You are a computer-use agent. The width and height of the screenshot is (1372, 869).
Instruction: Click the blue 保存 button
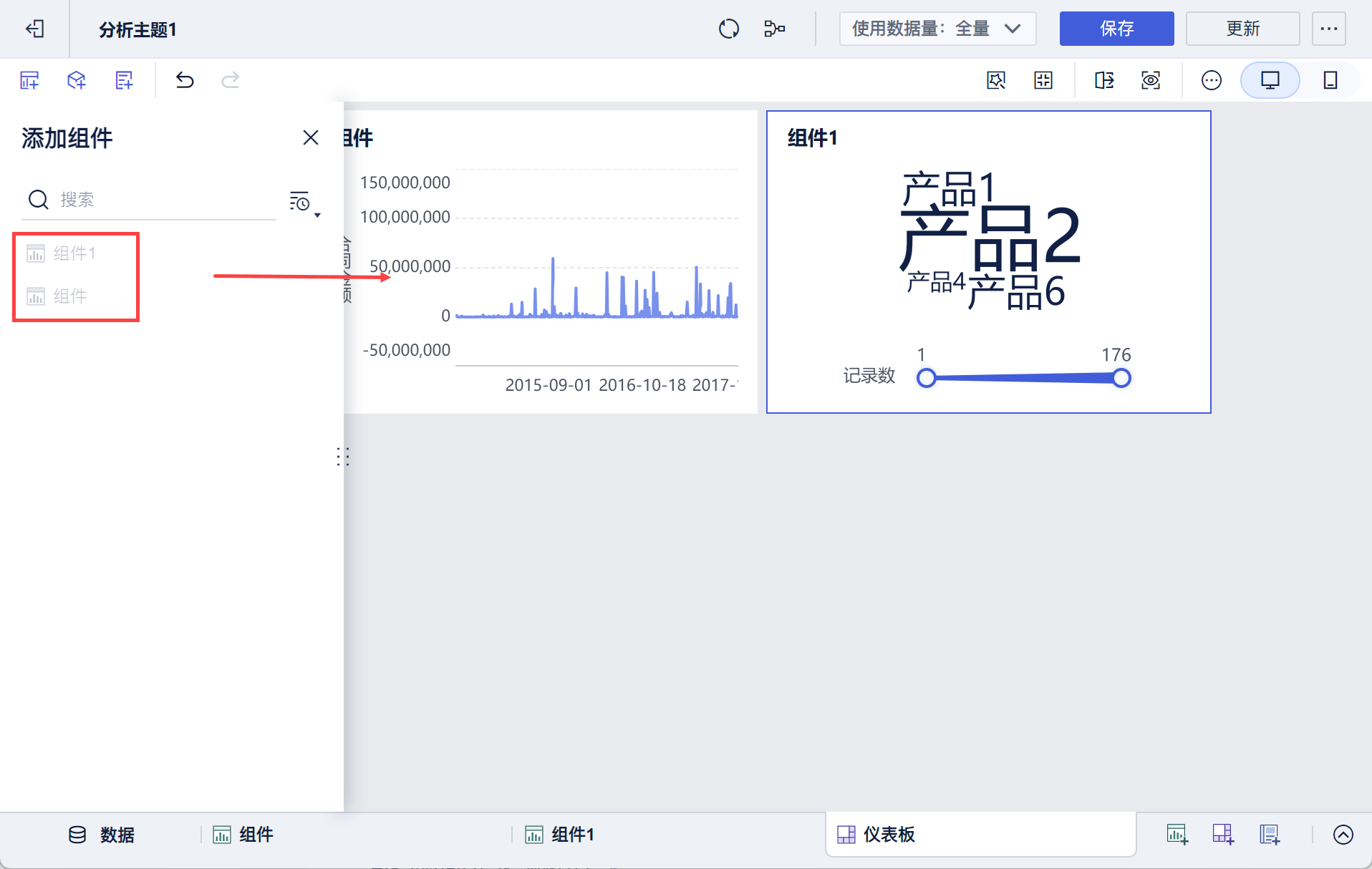[1116, 29]
